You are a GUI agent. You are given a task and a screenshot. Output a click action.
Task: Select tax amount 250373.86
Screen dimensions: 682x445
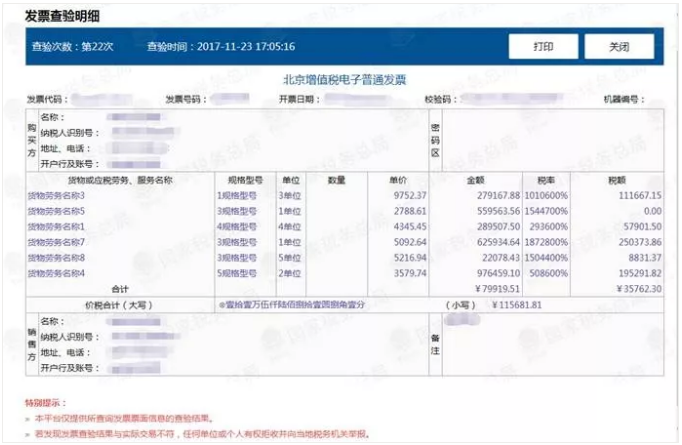(x=640, y=242)
